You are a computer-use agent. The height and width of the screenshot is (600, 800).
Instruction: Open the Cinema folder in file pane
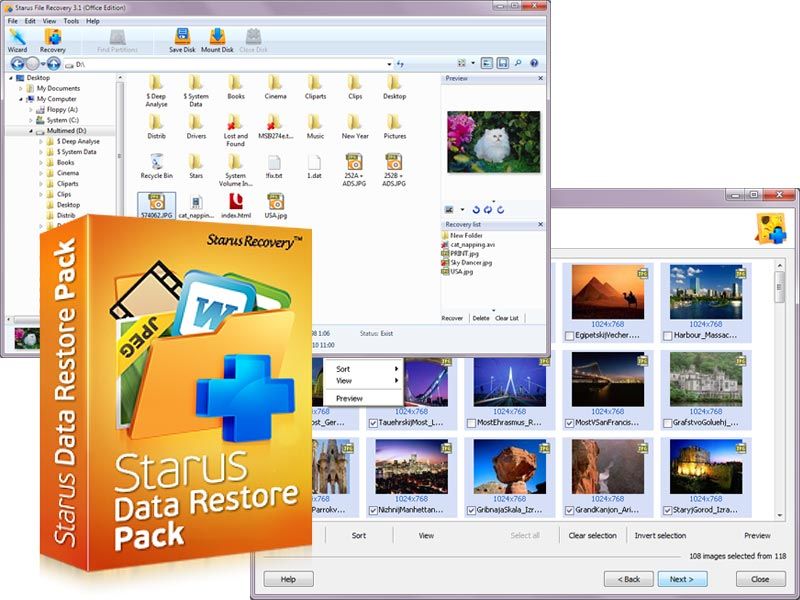pyautogui.click(x=276, y=87)
